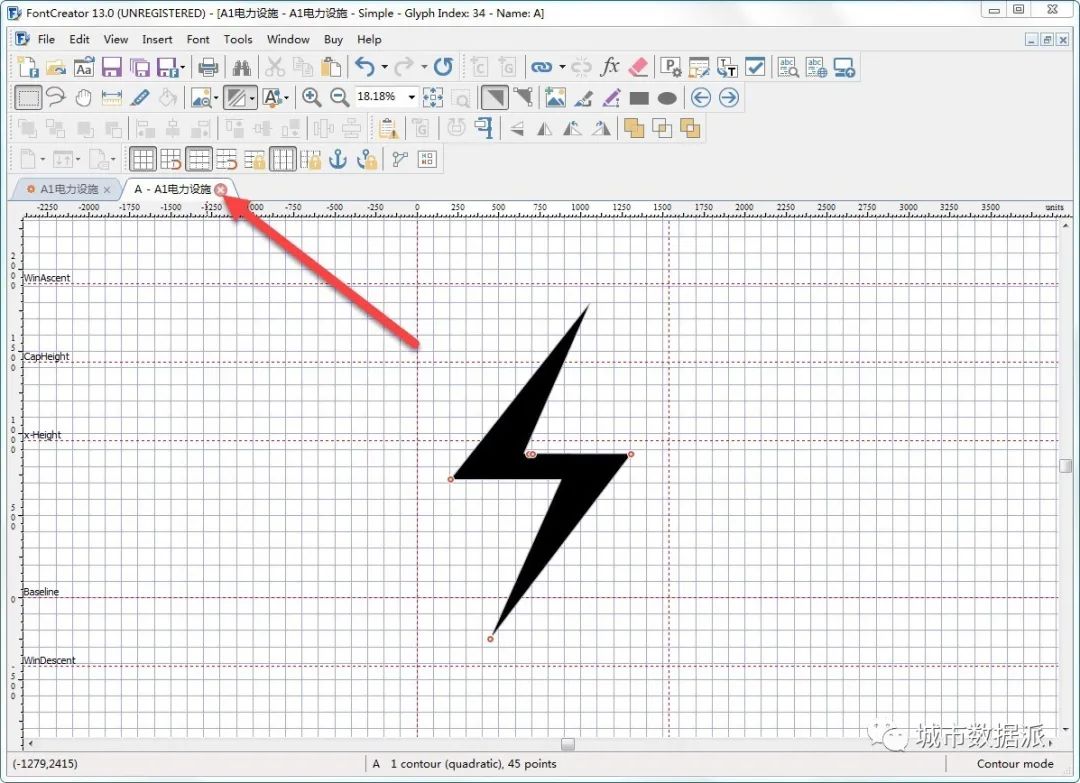Switch to the A1电力设施 font overview tab
This screenshot has width=1080, height=783.
[x=69, y=189]
